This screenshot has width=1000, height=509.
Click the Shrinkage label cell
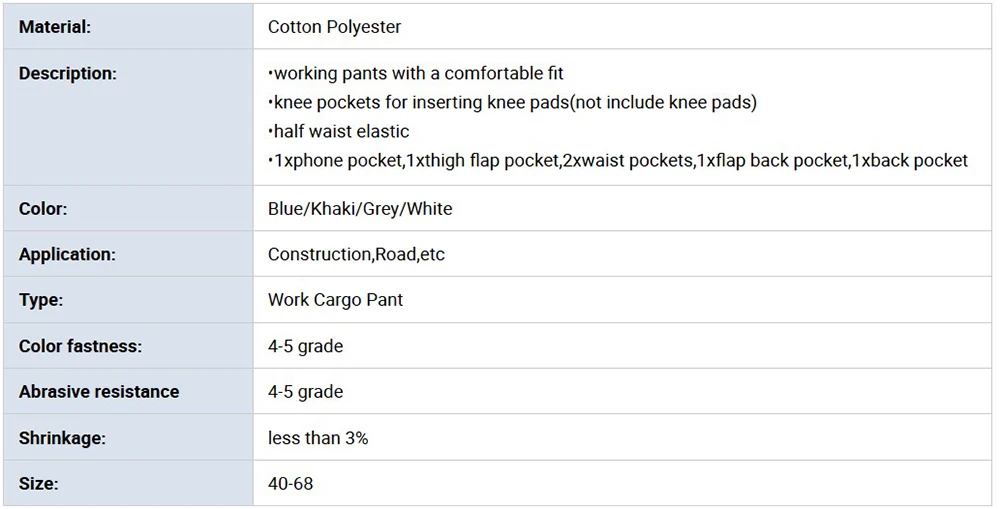128,438
